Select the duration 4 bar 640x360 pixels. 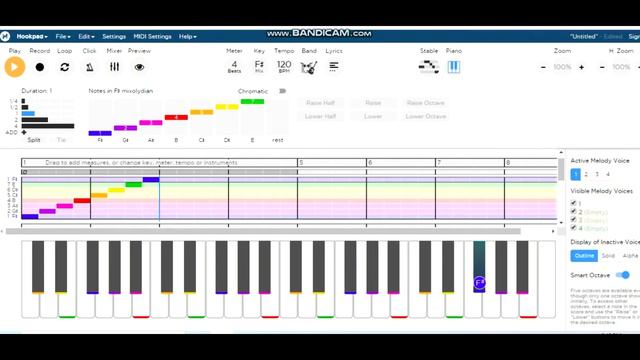48,126
